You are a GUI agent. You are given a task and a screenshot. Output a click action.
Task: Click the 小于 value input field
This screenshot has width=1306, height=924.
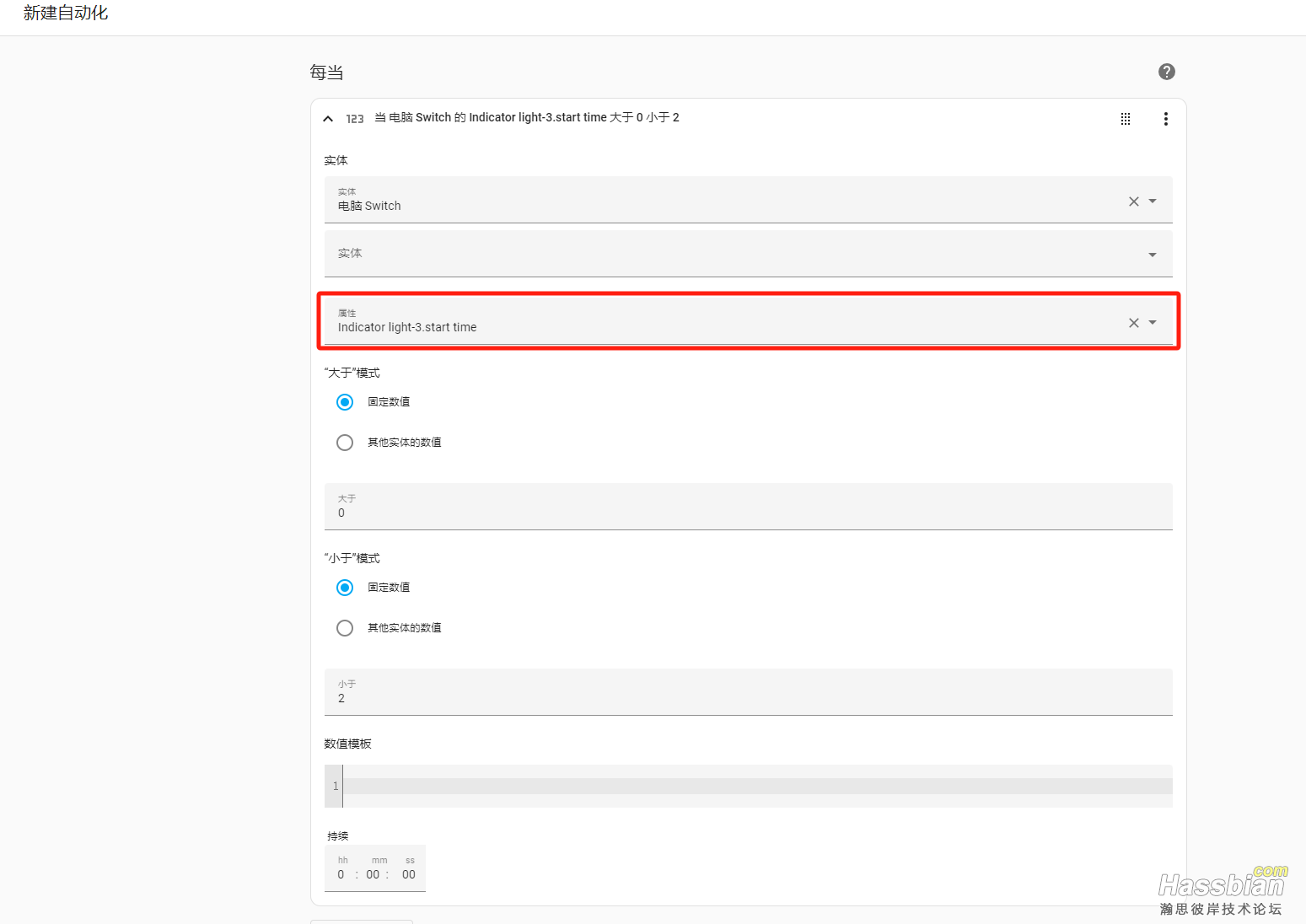(748, 692)
